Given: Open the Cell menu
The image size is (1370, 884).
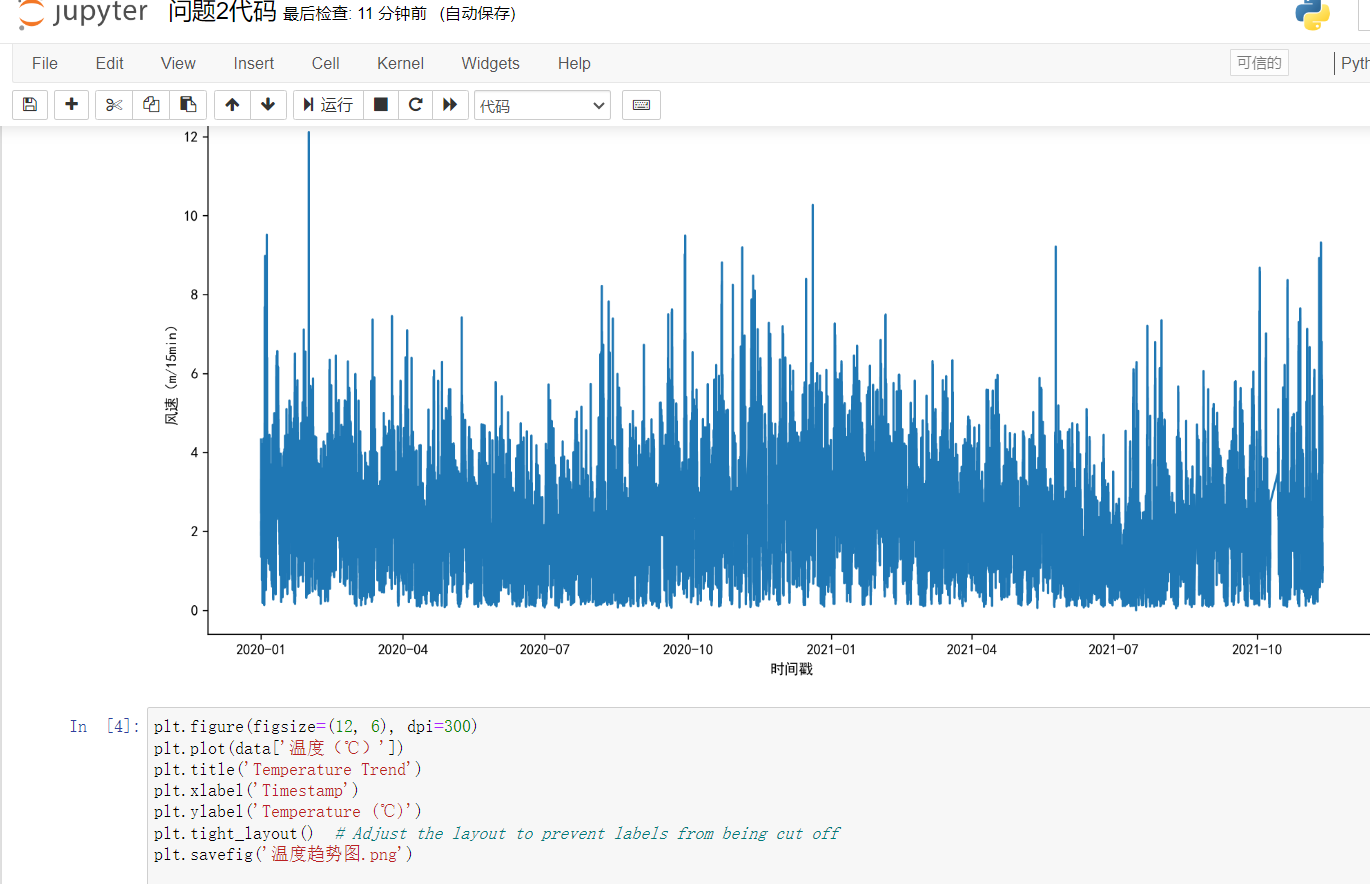Looking at the screenshot, I should click(325, 63).
